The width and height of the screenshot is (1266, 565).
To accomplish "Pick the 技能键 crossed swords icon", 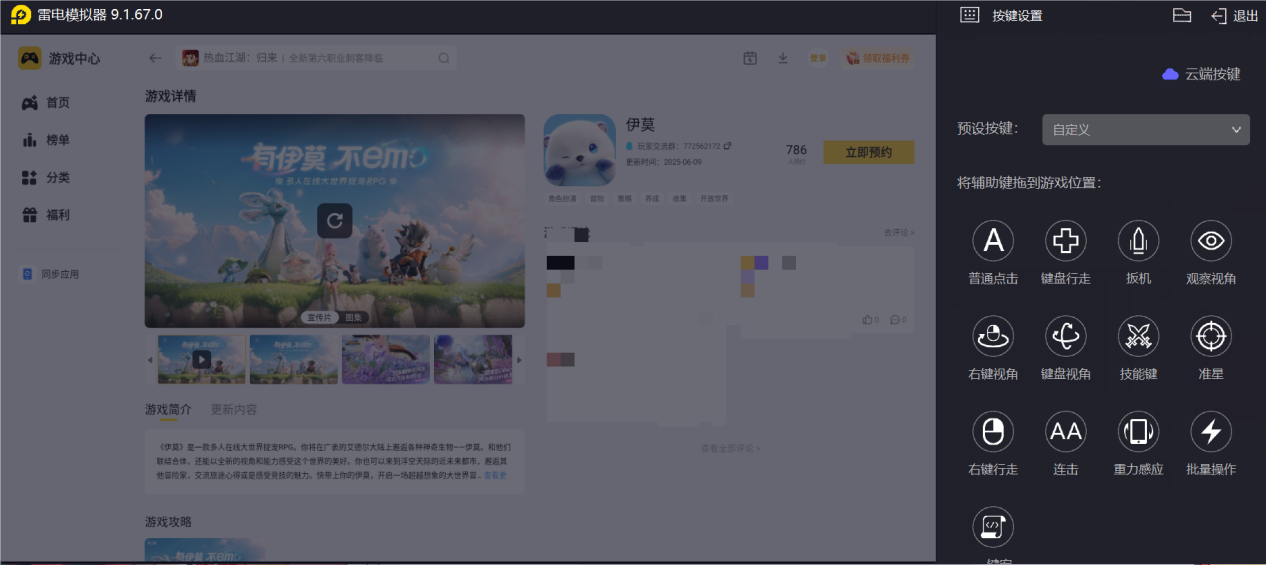I will pos(1138,336).
